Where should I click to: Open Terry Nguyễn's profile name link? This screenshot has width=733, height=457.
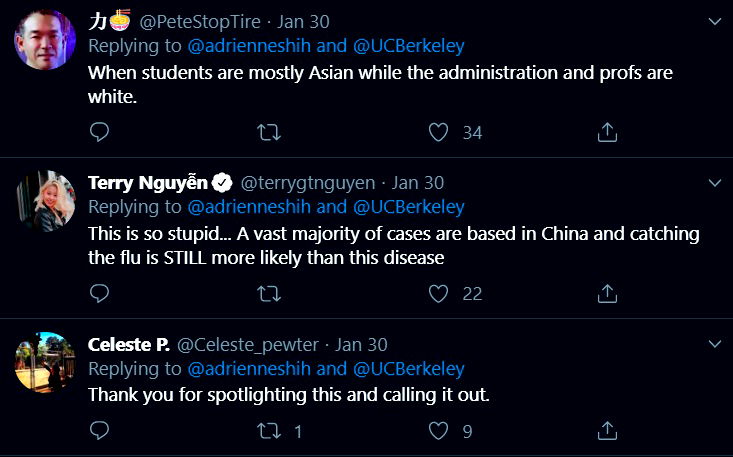[x=148, y=183]
